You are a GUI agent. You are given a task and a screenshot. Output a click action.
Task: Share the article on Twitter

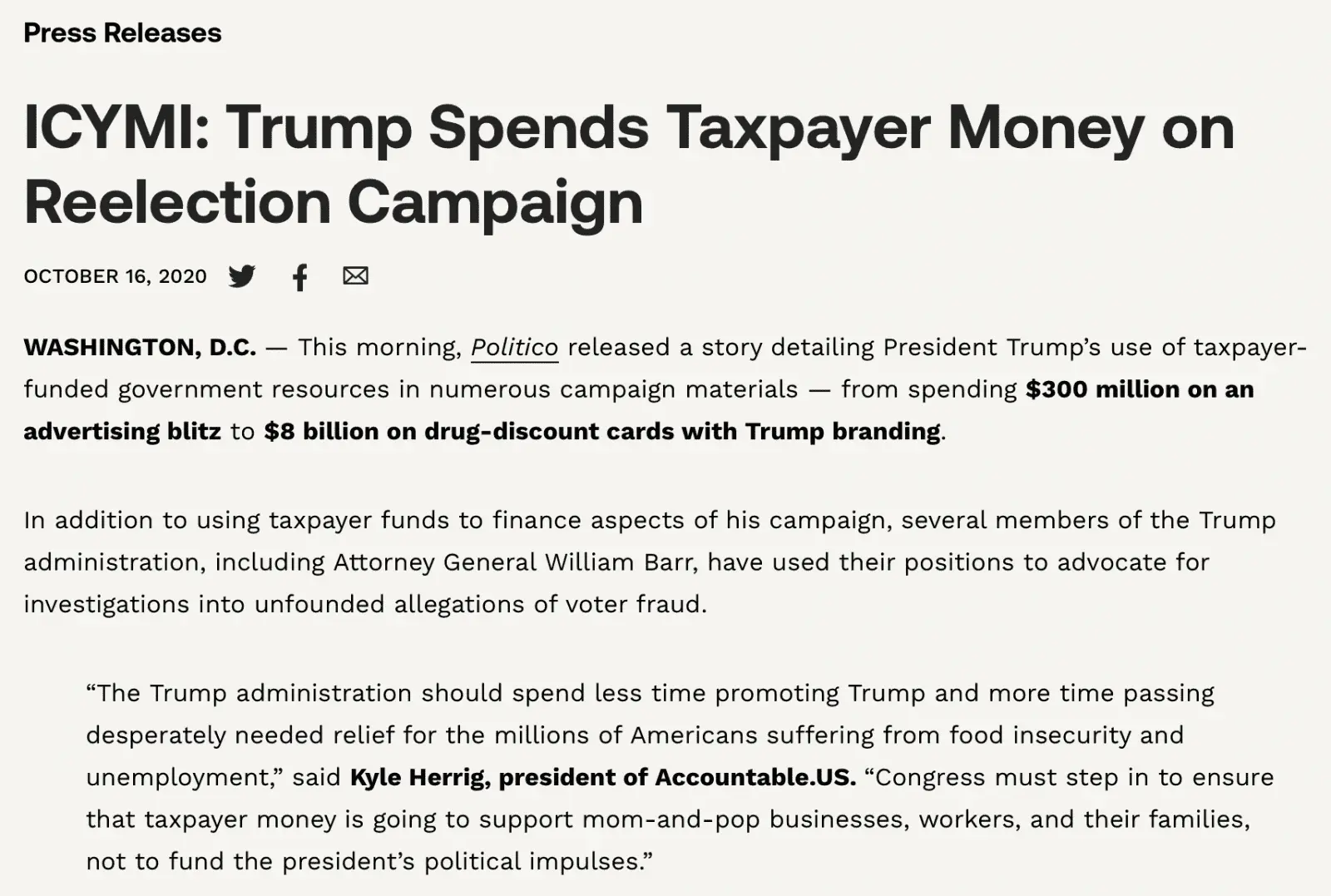click(242, 276)
